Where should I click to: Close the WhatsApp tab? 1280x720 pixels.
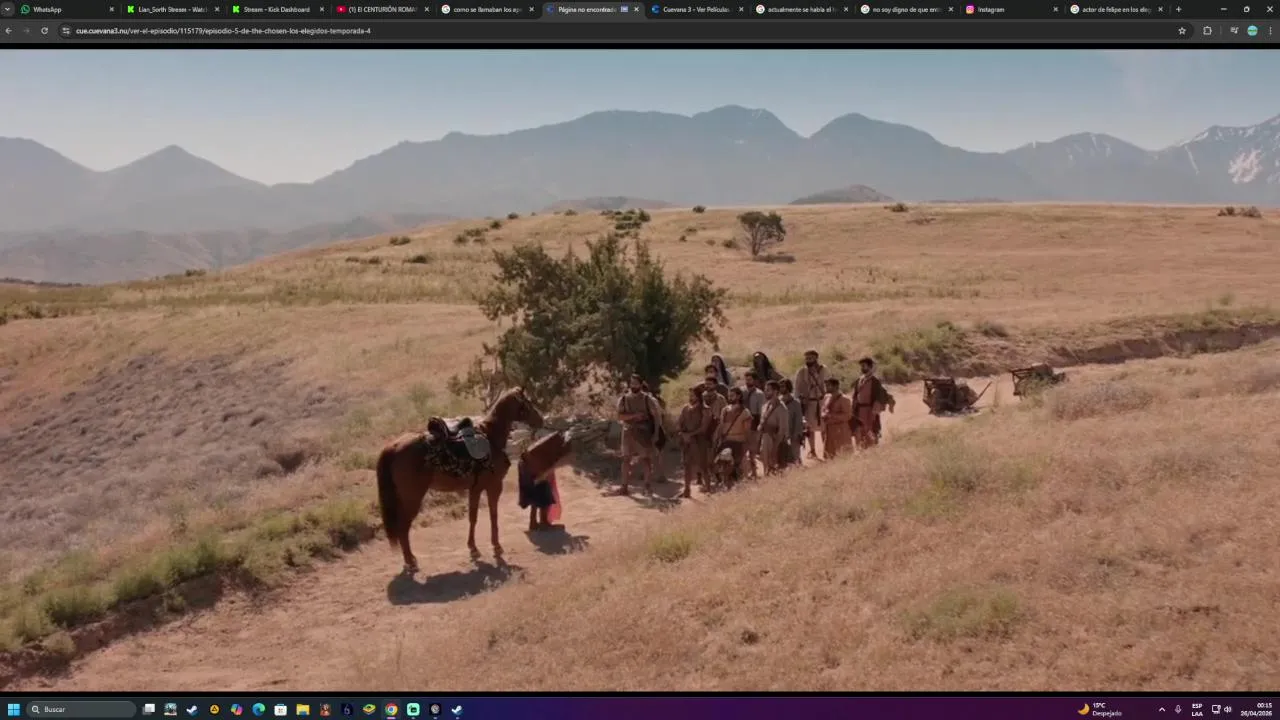click(x=111, y=9)
